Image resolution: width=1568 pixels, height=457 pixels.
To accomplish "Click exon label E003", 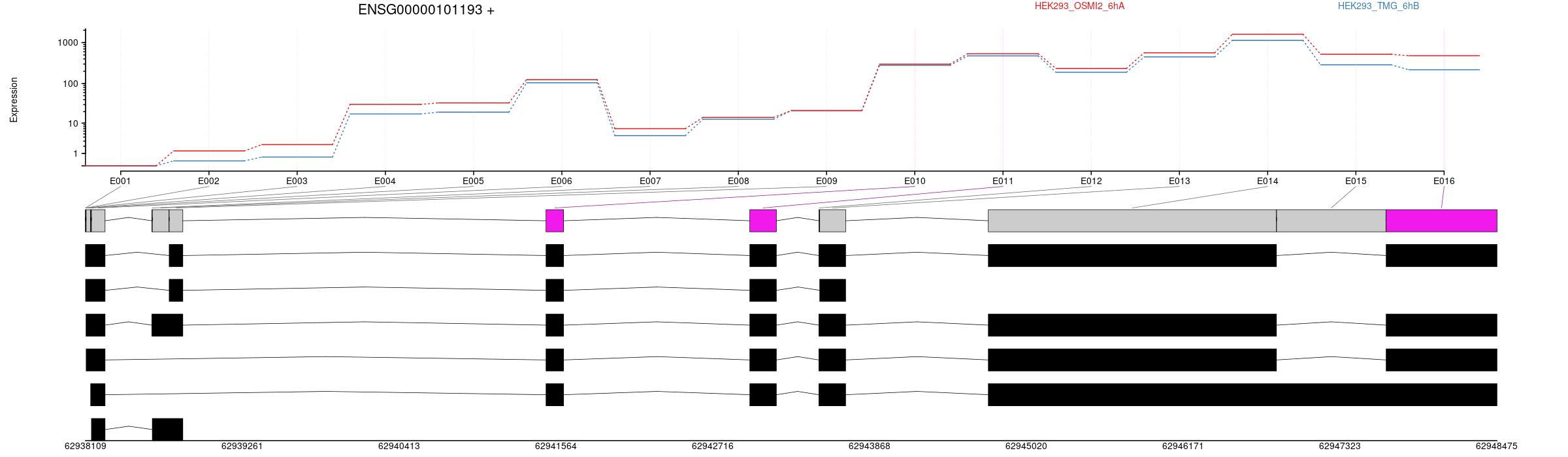I will coord(297,181).
